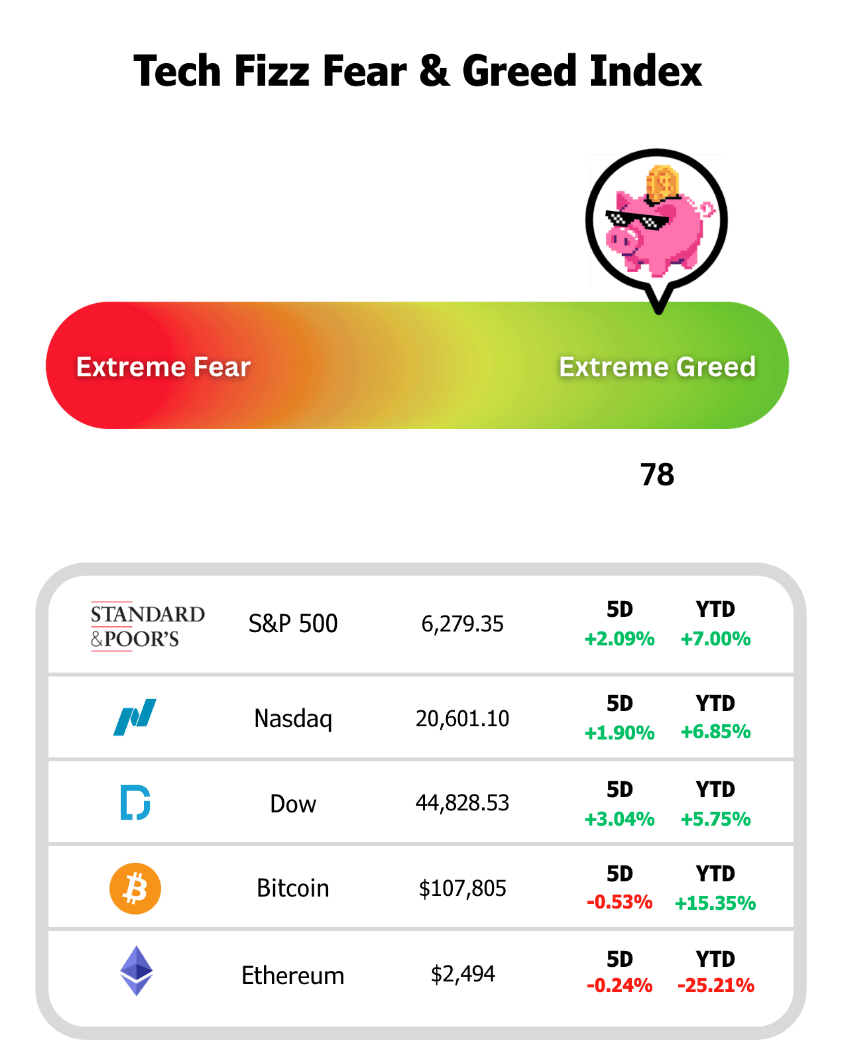Click the Dow price 44,828.53
Viewport: 844px width, 1060px height.
click(x=463, y=802)
